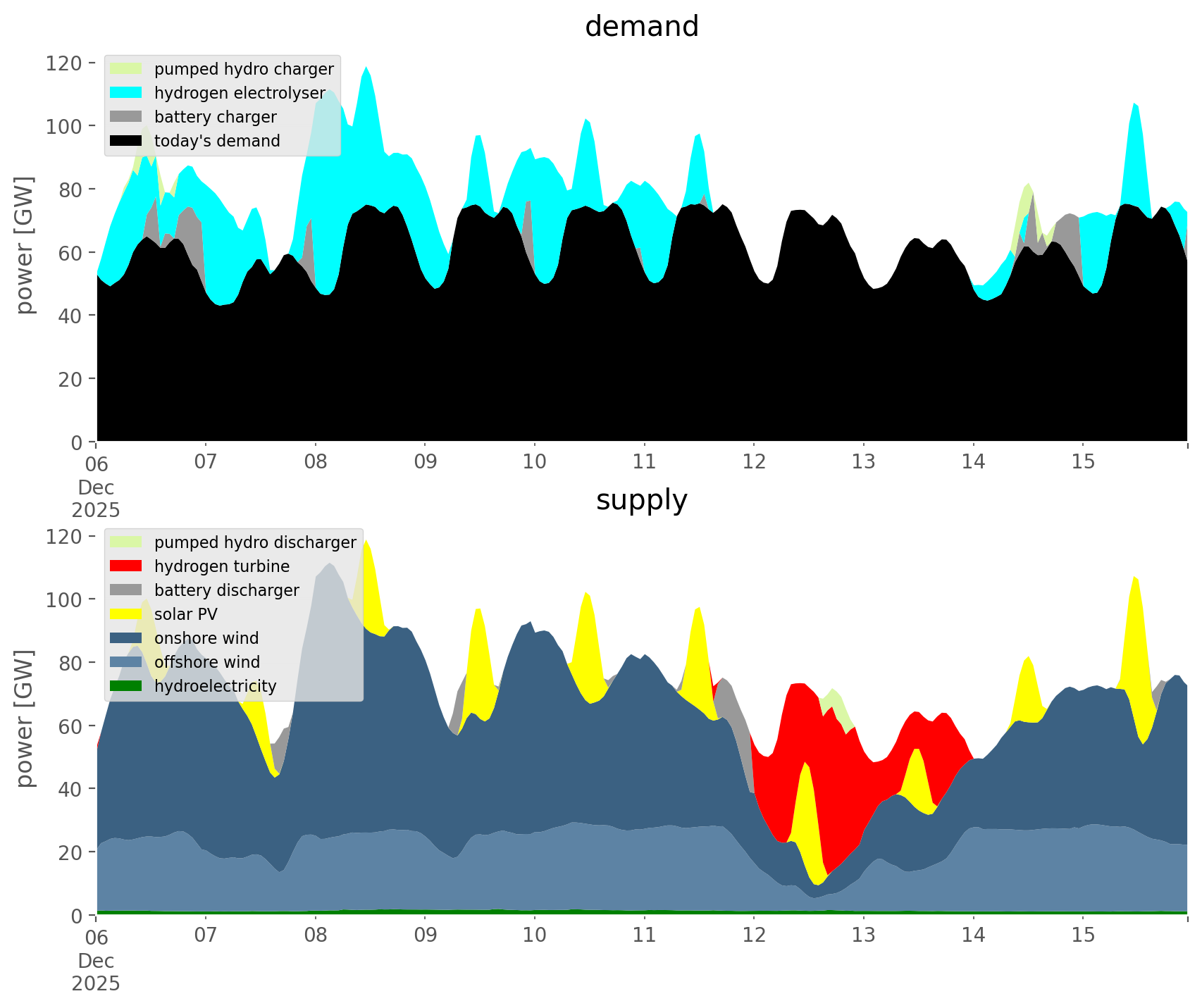
Task: Click the green hydroelectricity legend swatch
Action: 126,686
